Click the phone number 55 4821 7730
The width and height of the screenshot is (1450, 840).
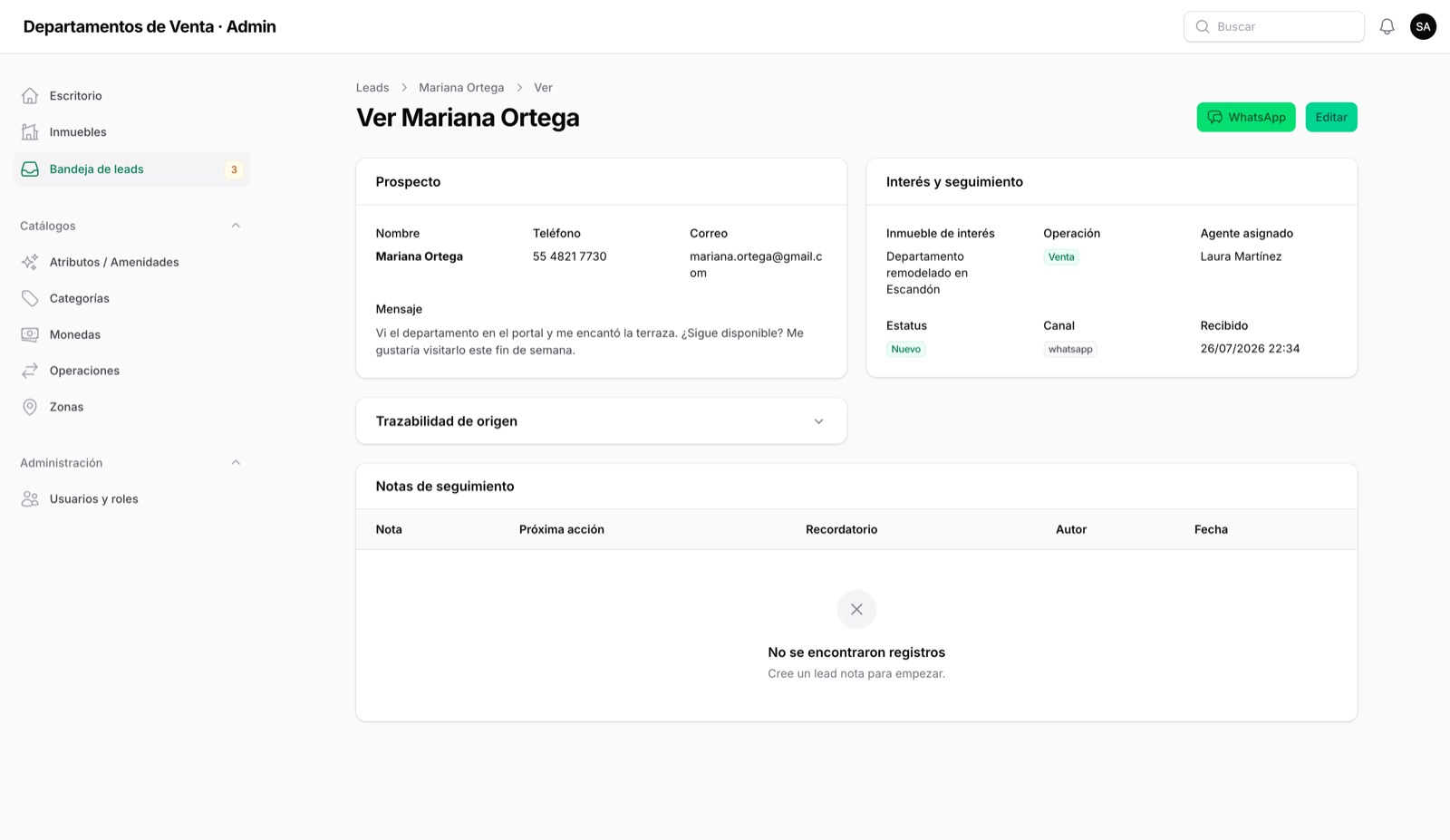[x=570, y=256]
